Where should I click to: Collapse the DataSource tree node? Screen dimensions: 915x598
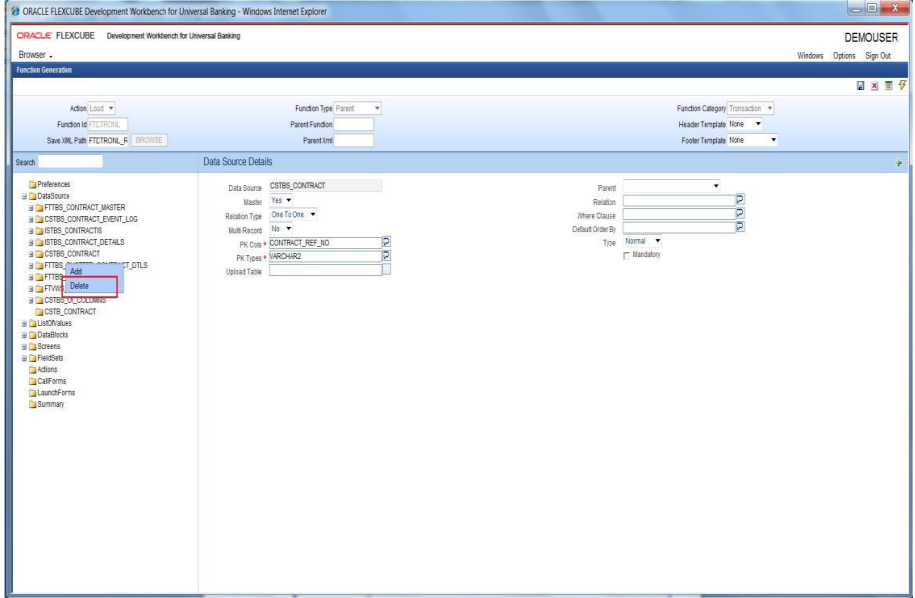25,197
